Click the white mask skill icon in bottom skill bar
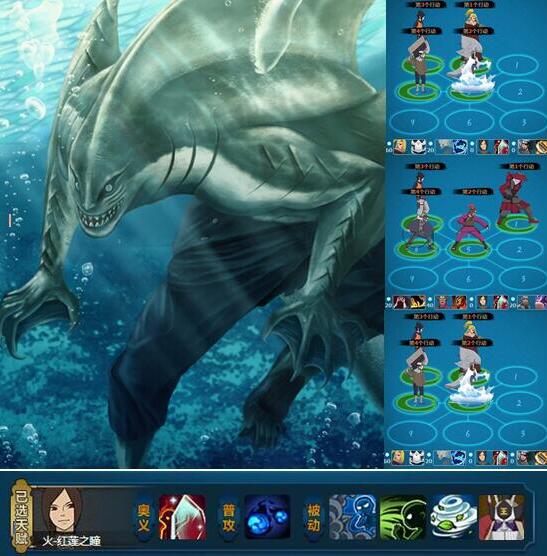Image resolution: width=547 pixels, height=556 pixels. 417,458
